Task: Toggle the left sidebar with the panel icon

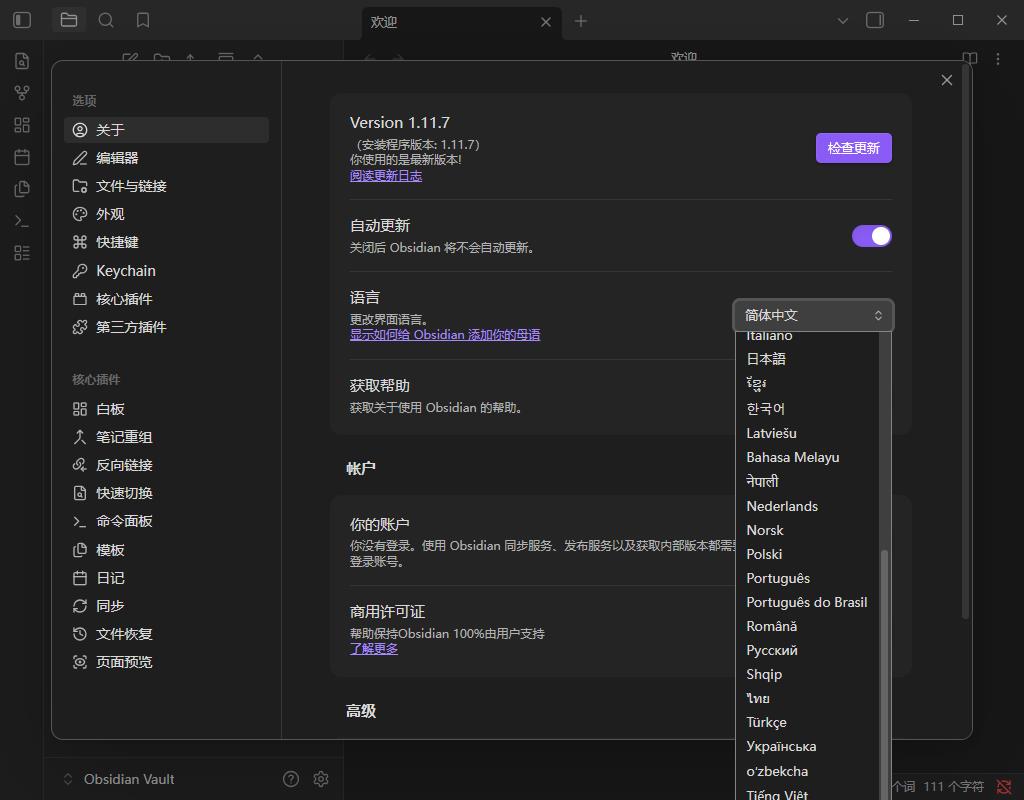Action: point(21,20)
